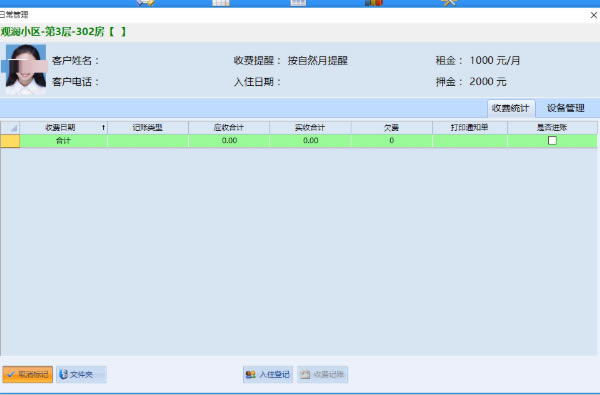600x395 pixels.
Task: Click the 2000 元 deposit value
Action: pos(488,82)
